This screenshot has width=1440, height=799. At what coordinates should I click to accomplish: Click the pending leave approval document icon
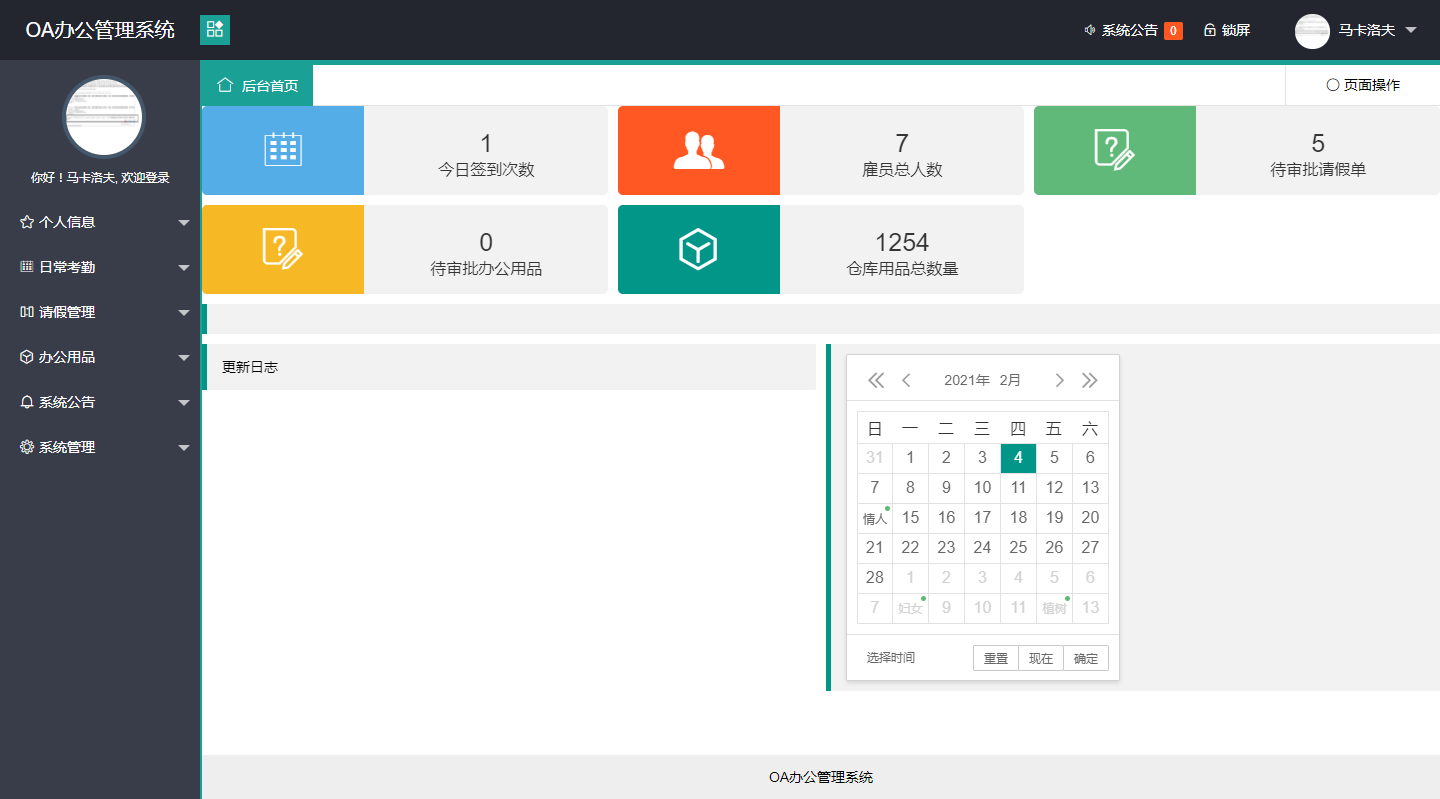[x=1114, y=149]
